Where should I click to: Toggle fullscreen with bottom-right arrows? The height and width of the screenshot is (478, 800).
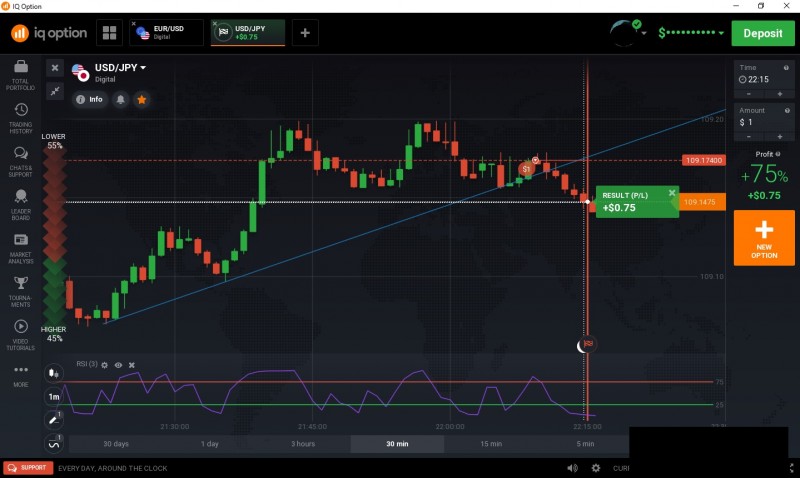click(x=791, y=468)
